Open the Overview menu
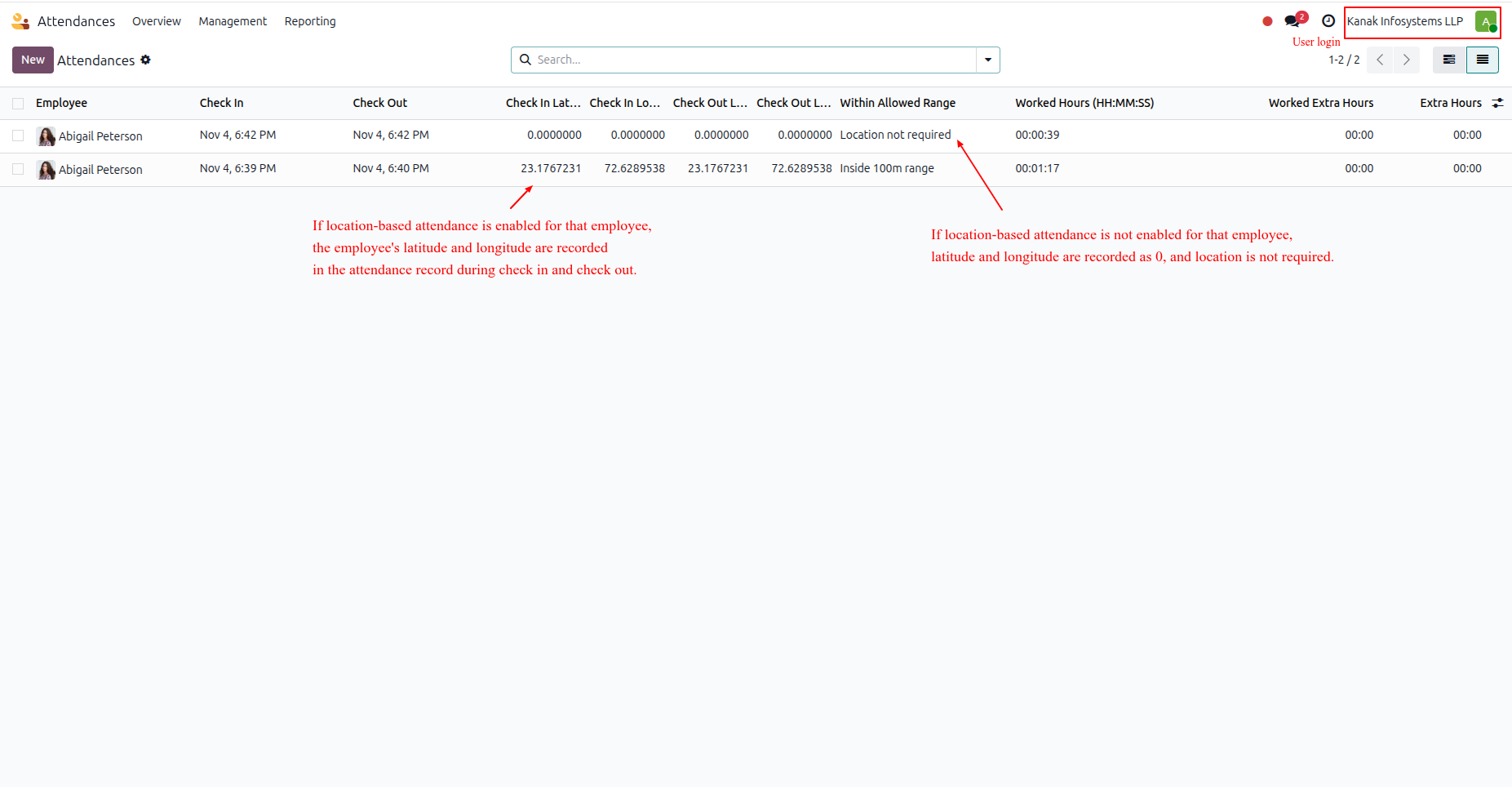This screenshot has height=787, width=1512. pos(157,21)
